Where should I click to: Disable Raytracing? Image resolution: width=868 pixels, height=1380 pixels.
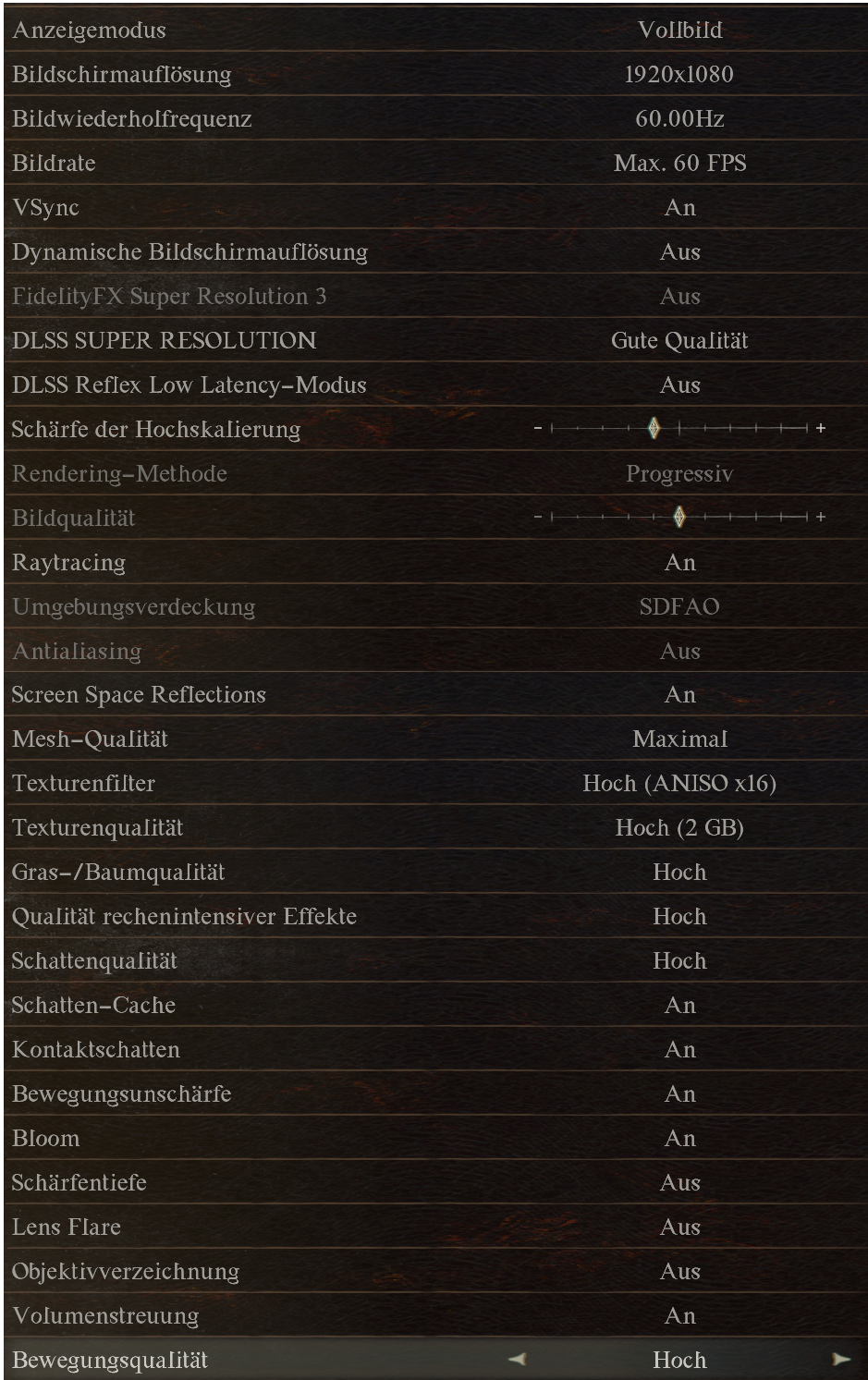(x=680, y=563)
